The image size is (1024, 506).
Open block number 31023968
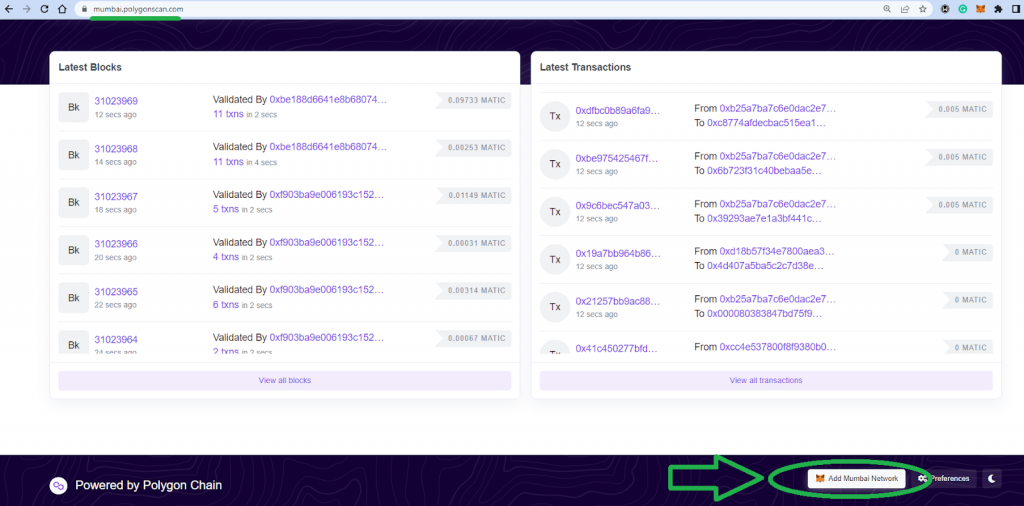pyautogui.click(x=116, y=149)
